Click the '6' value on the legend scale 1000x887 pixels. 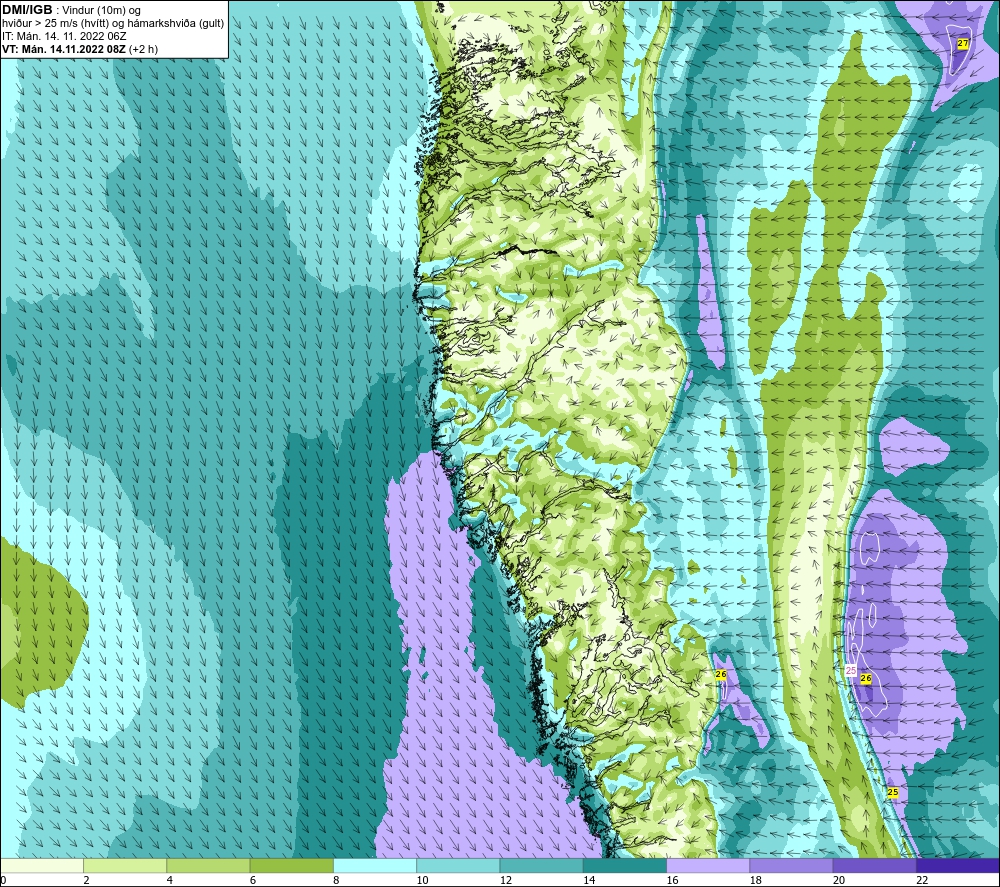point(253,881)
